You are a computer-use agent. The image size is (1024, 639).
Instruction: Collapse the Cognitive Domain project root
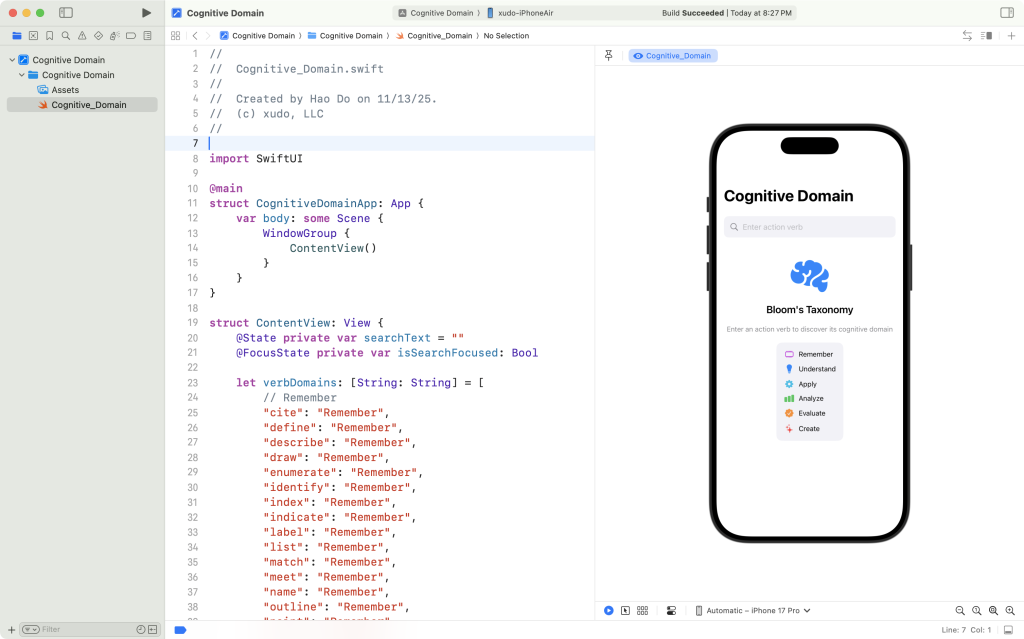pos(11,60)
